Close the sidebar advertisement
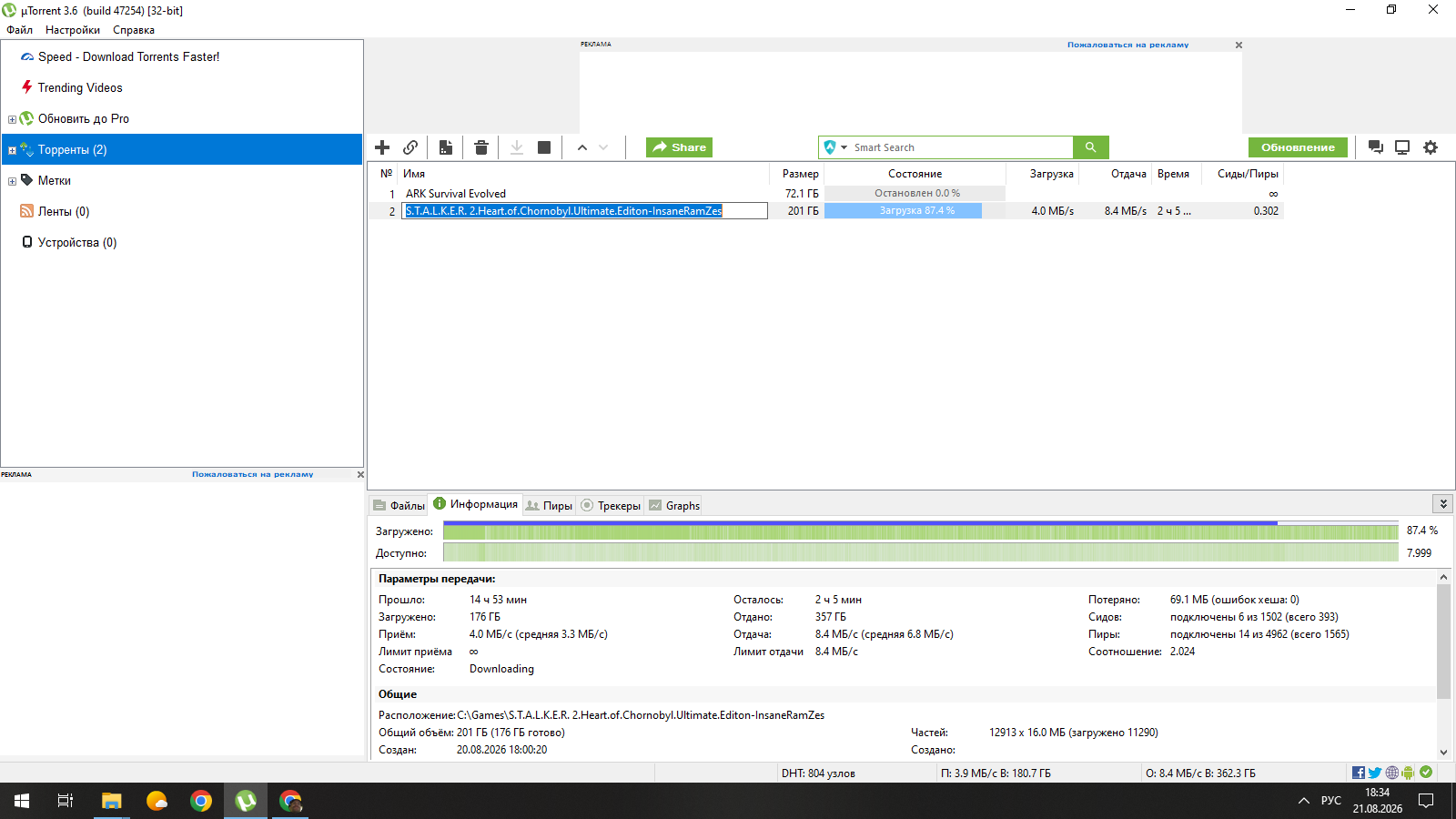The image size is (1456, 819). 360,474
